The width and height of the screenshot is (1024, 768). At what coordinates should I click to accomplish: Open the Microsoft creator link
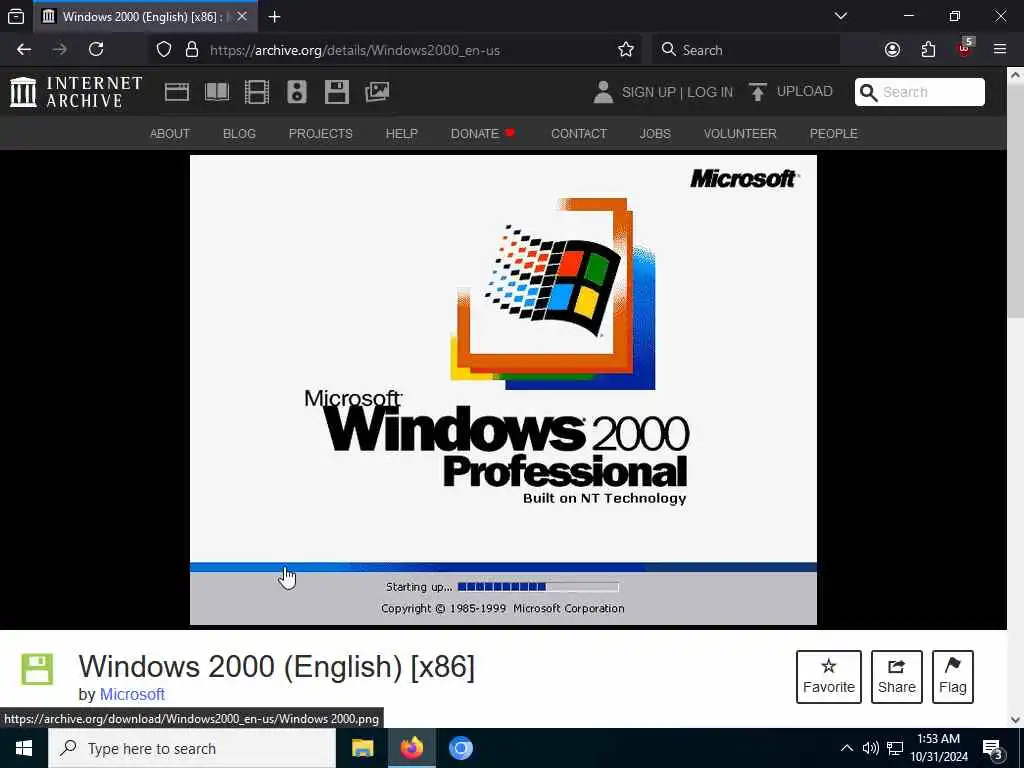132,694
